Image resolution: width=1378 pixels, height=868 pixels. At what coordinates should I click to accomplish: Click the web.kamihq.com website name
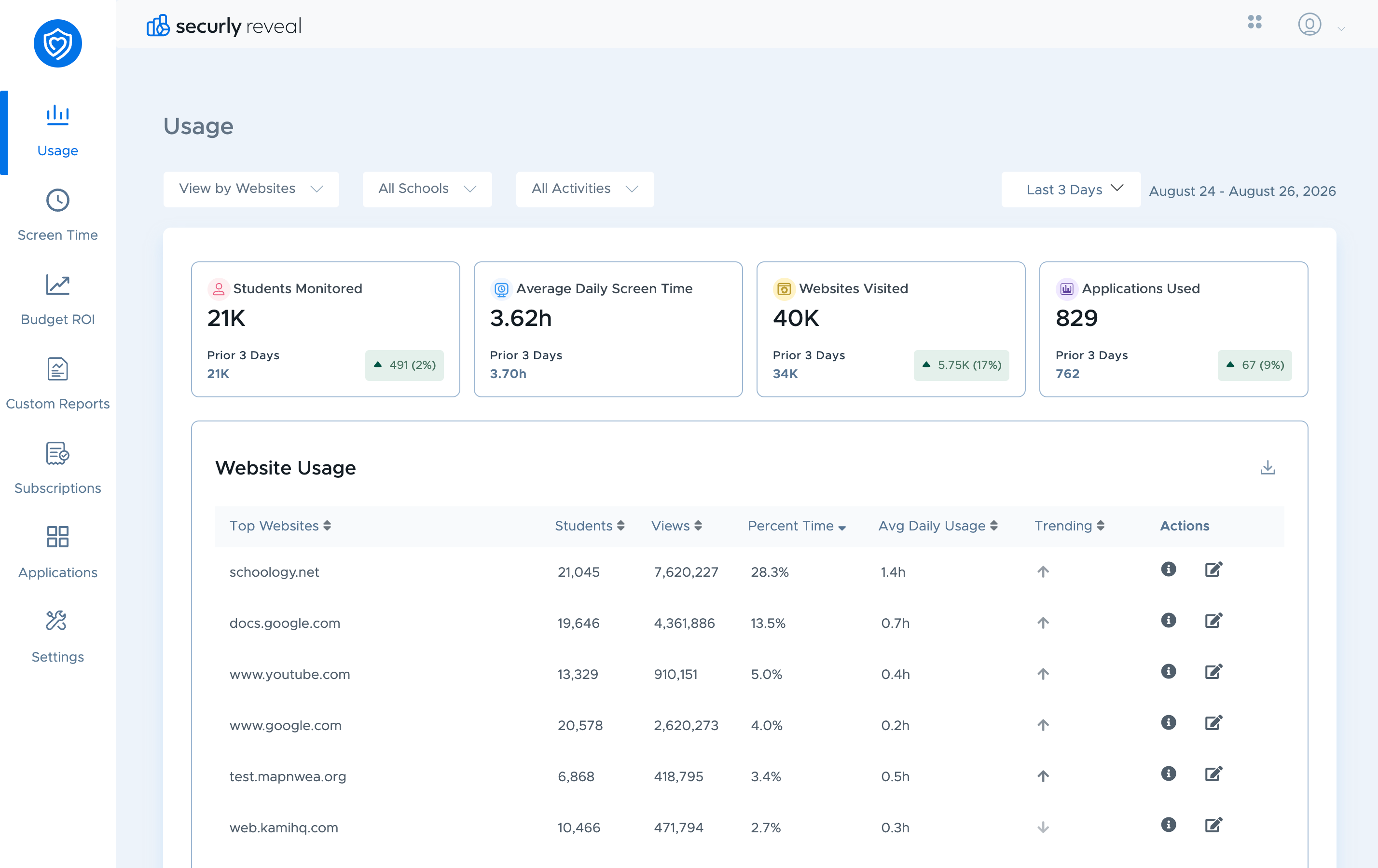pyautogui.click(x=284, y=827)
